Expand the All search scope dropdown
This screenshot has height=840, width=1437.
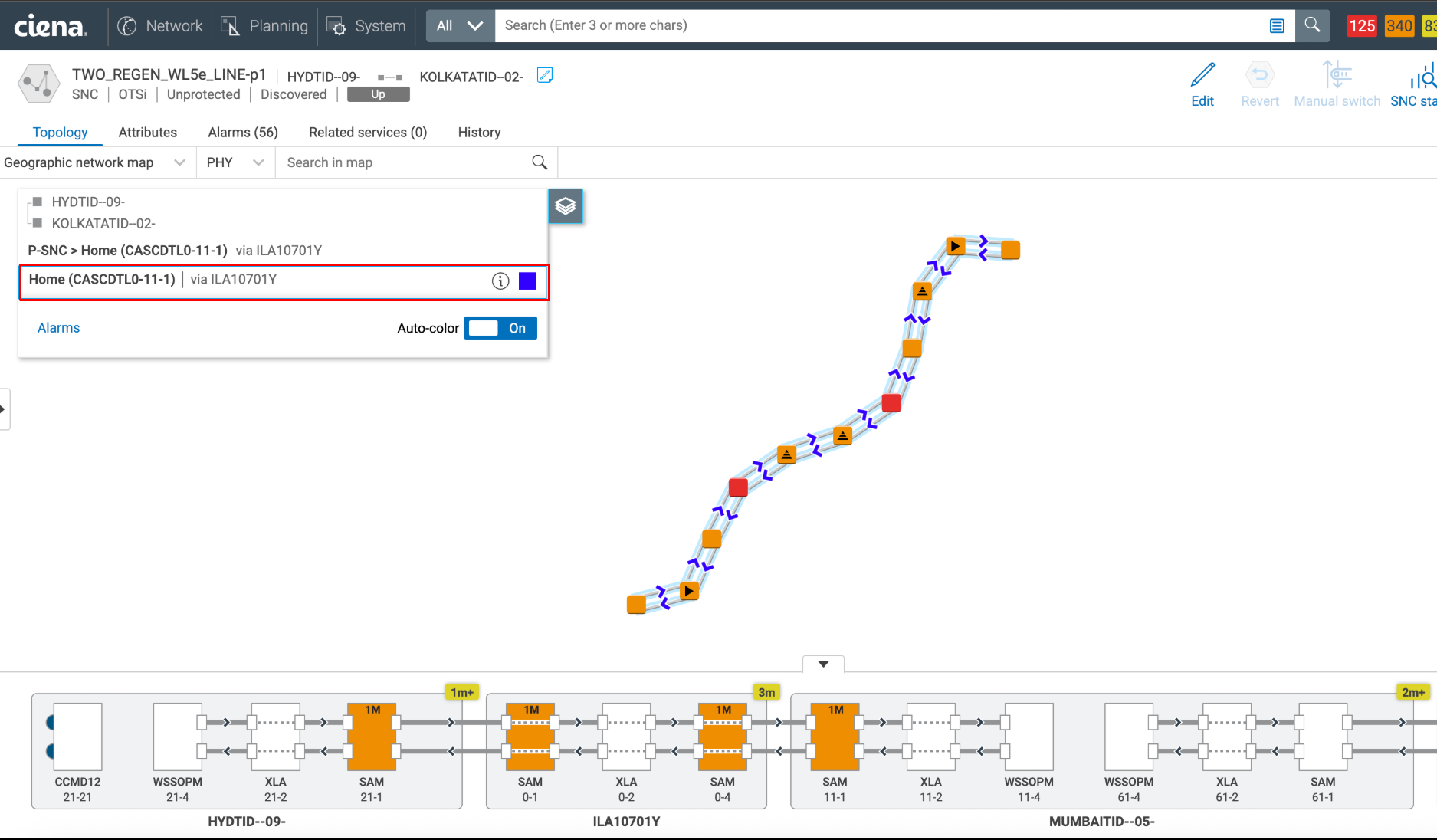click(x=460, y=25)
